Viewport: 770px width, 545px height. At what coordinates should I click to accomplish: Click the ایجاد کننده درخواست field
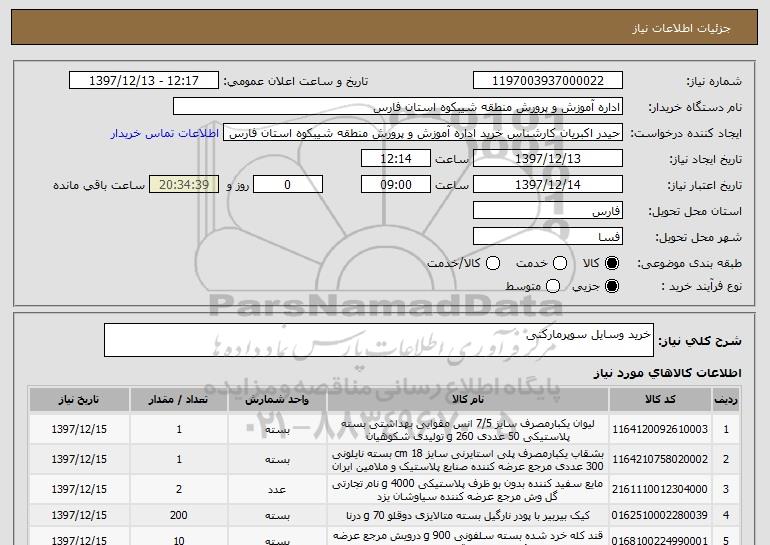tap(423, 133)
